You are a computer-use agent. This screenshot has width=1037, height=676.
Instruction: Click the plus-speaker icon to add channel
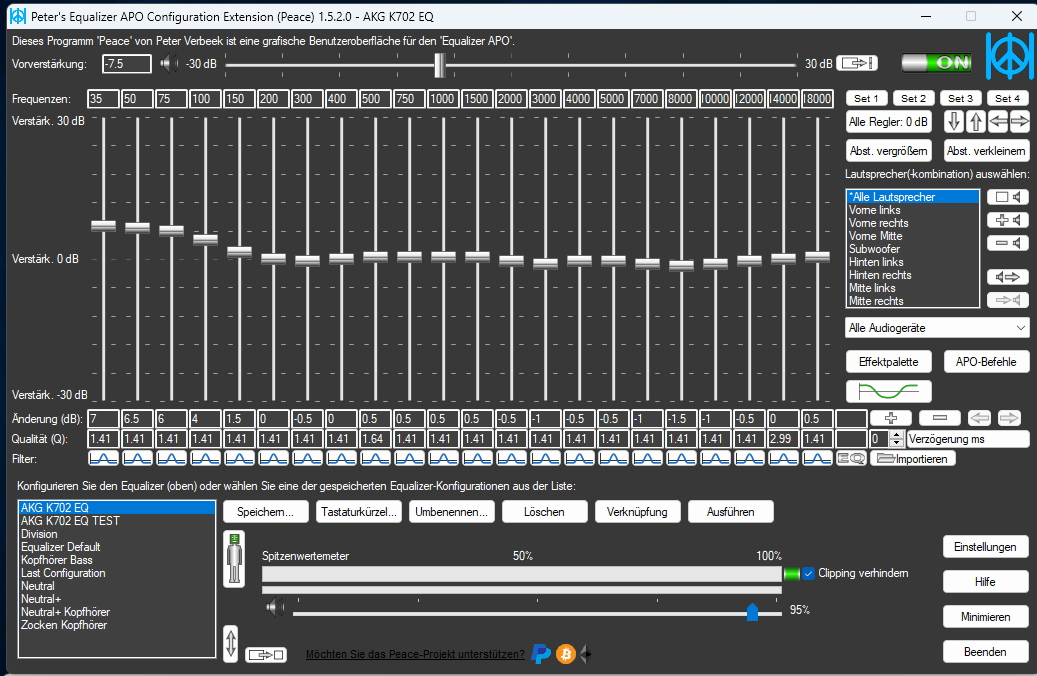pyautogui.click(x=1010, y=220)
